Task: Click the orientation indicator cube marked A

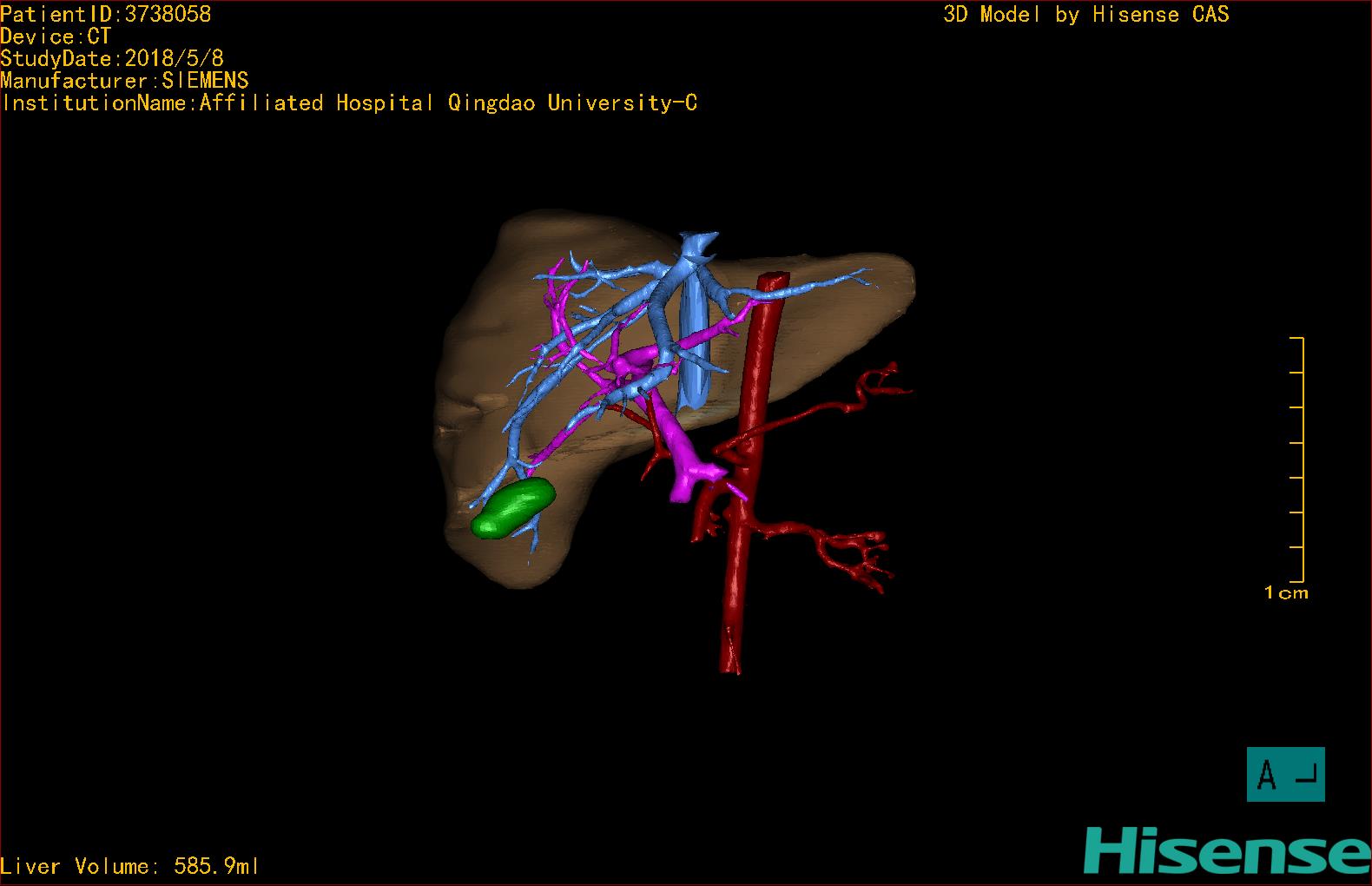Action: tap(1285, 774)
